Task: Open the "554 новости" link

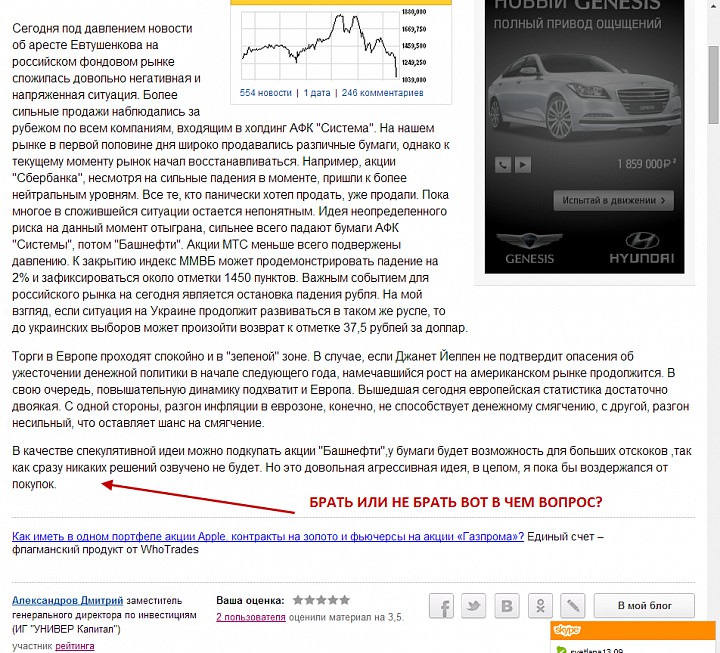Action: pyautogui.click(x=265, y=93)
